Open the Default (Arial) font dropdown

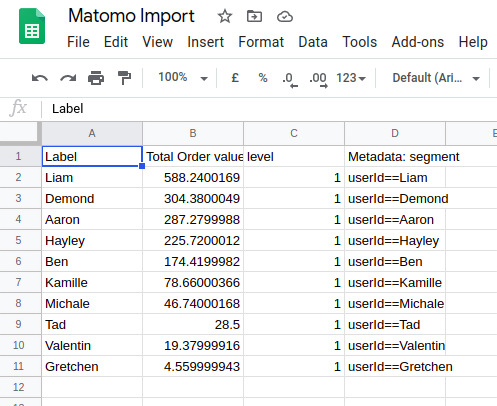click(x=436, y=78)
